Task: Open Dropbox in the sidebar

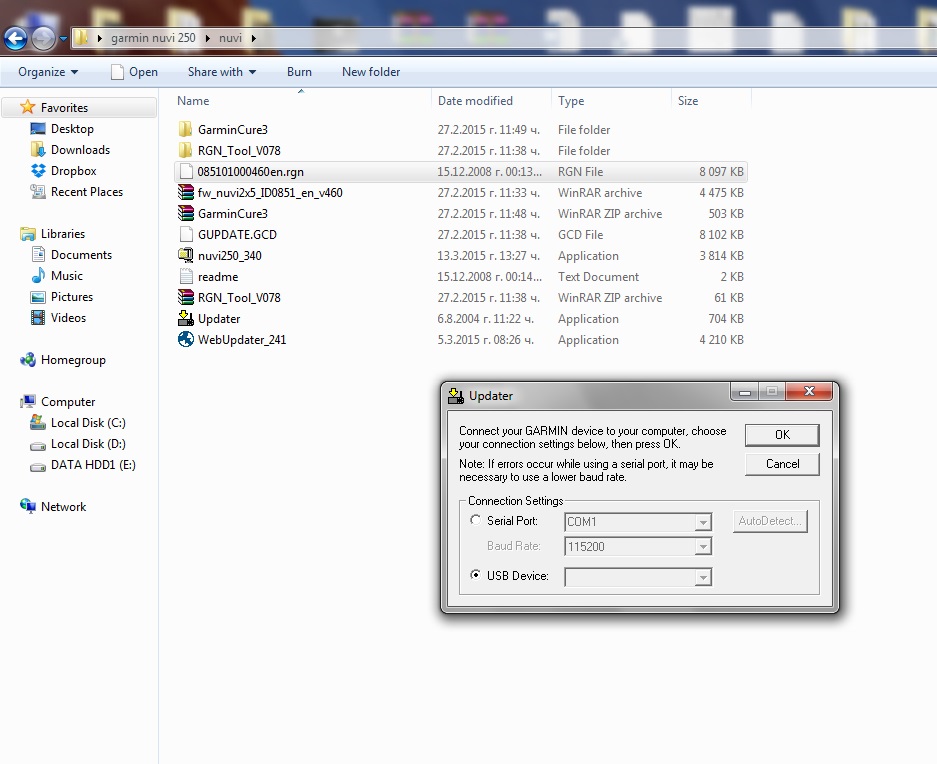Action: [x=73, y=170]
